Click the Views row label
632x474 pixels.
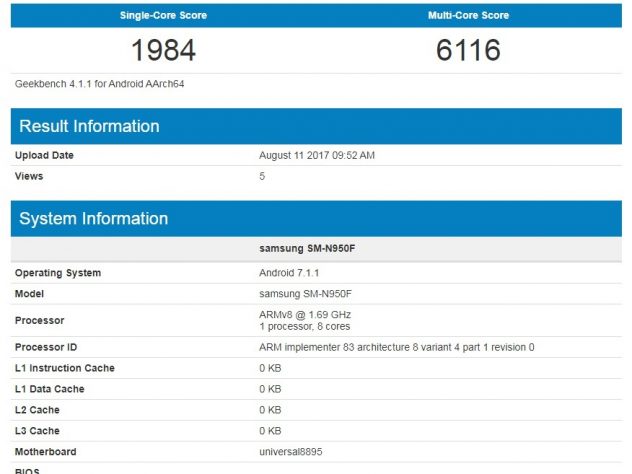click(29, 176)
